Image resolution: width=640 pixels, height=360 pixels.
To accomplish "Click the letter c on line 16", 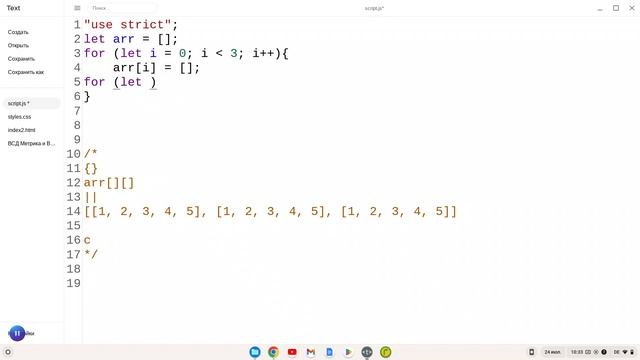I will coord(87,240).
